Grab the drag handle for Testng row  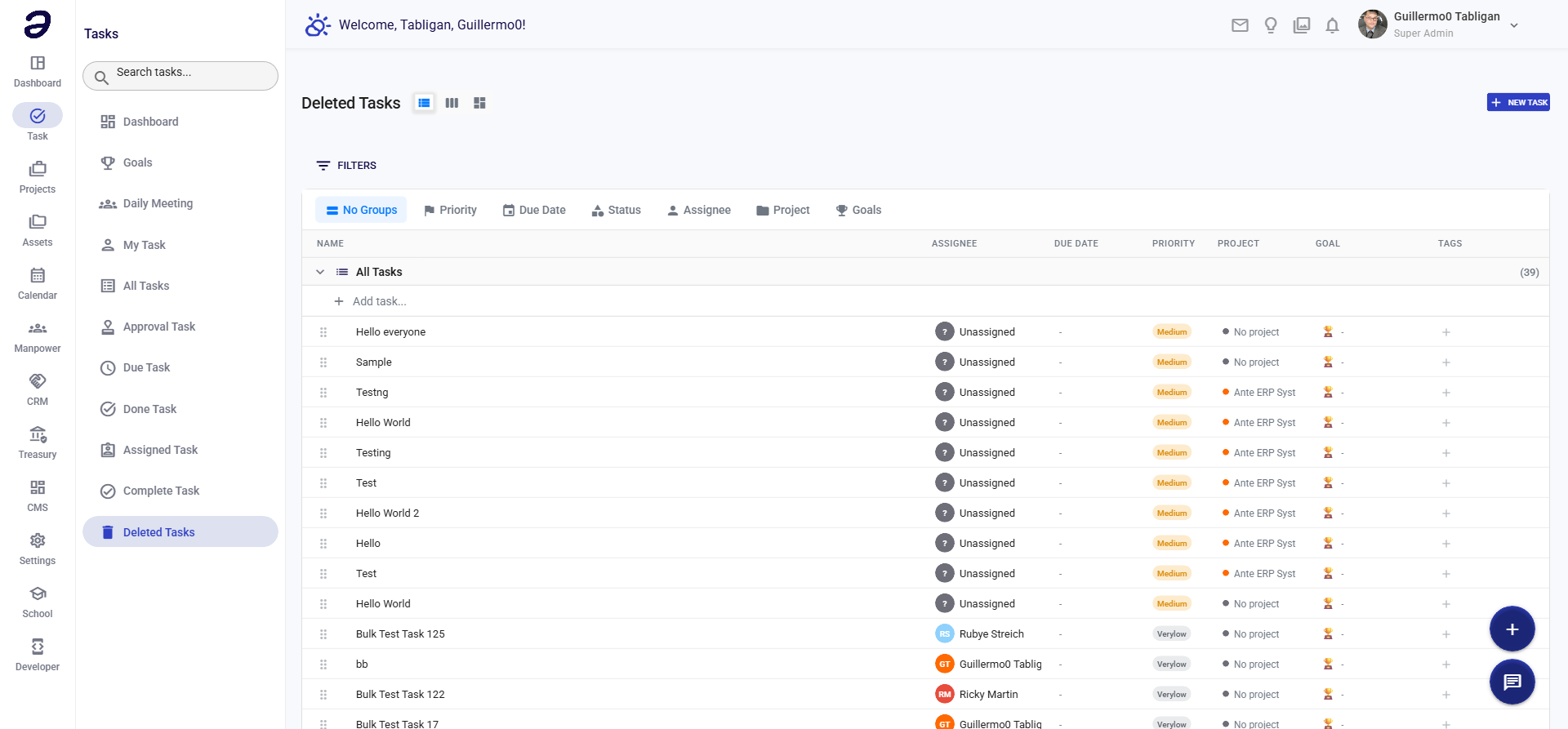point(323,393)
